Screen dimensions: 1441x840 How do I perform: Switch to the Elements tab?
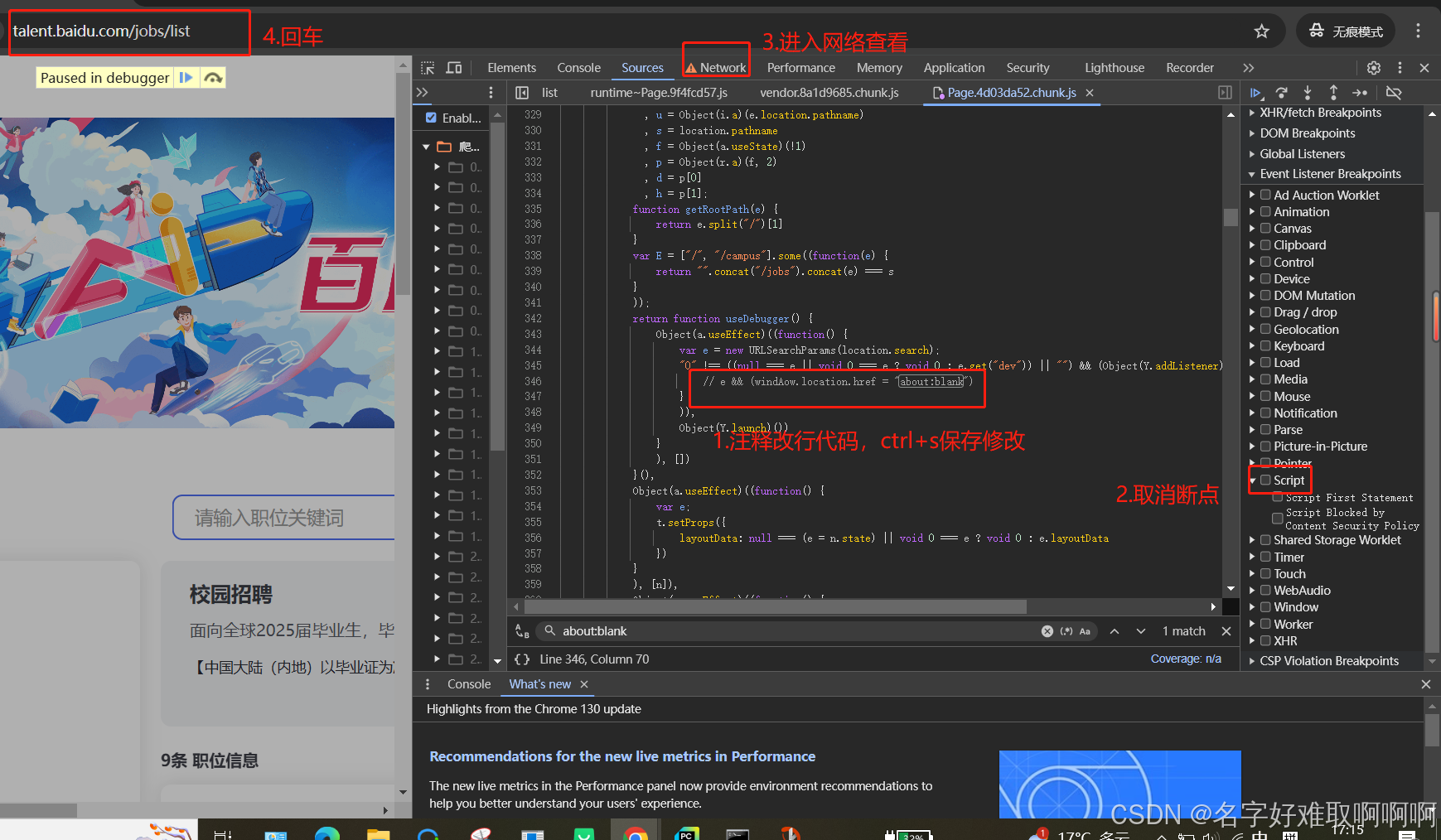(511, 68)
